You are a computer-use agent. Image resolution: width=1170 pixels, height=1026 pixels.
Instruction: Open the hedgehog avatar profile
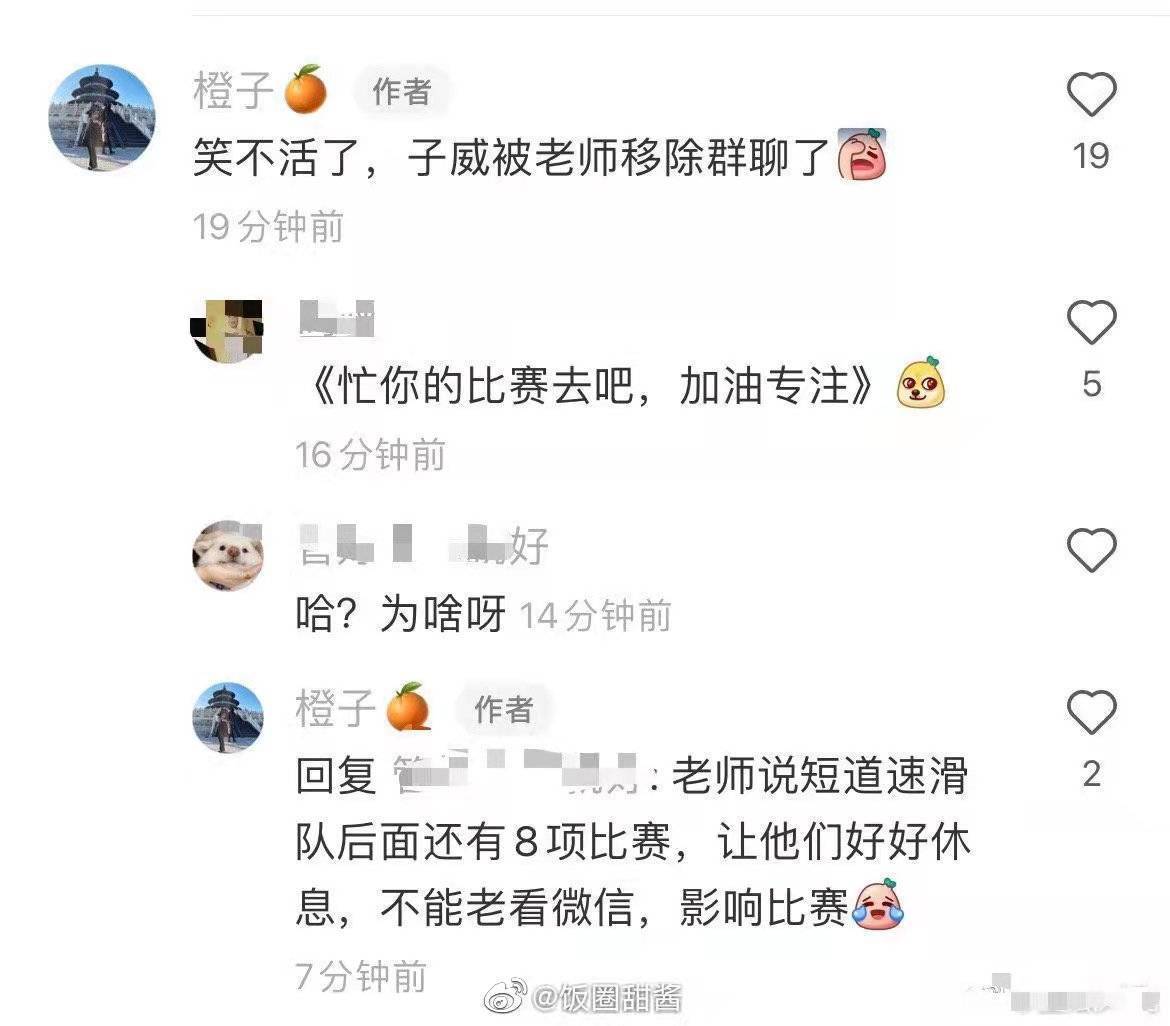point(228,556)
